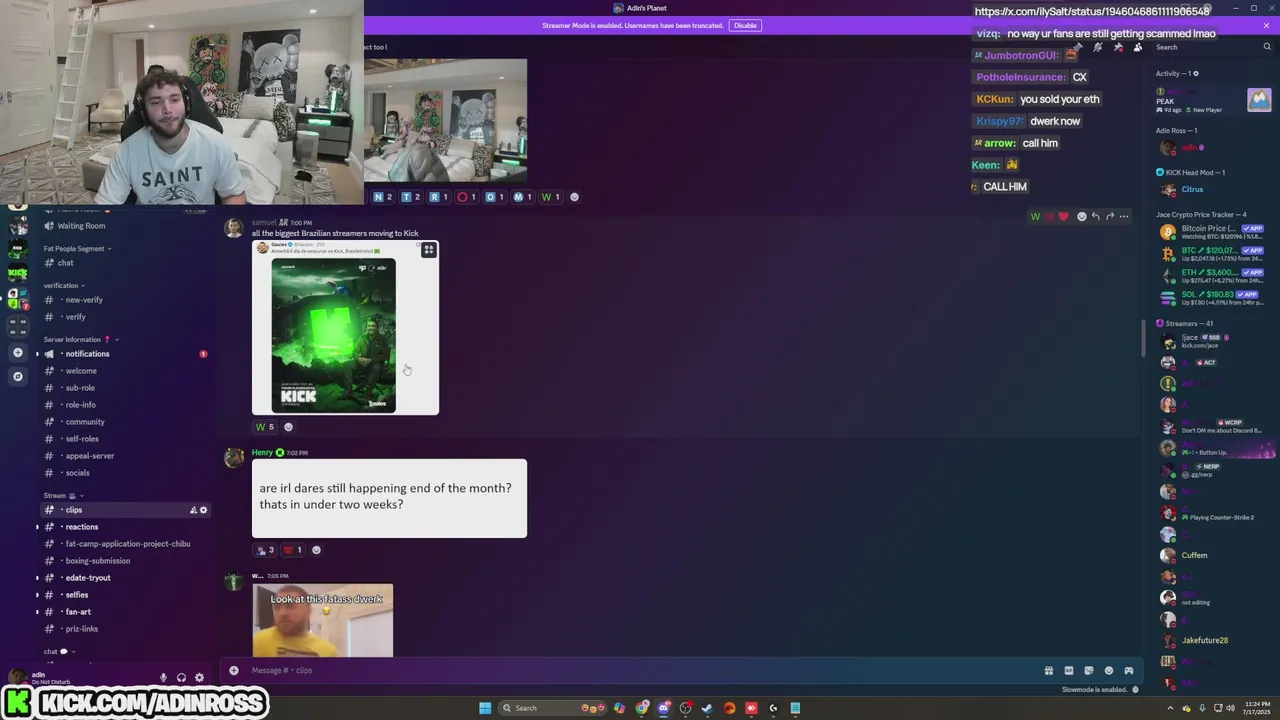Click Bitcoin Price bot in member list
The height and width of the screenshot is (720, 1280).
click(1209, 228)
